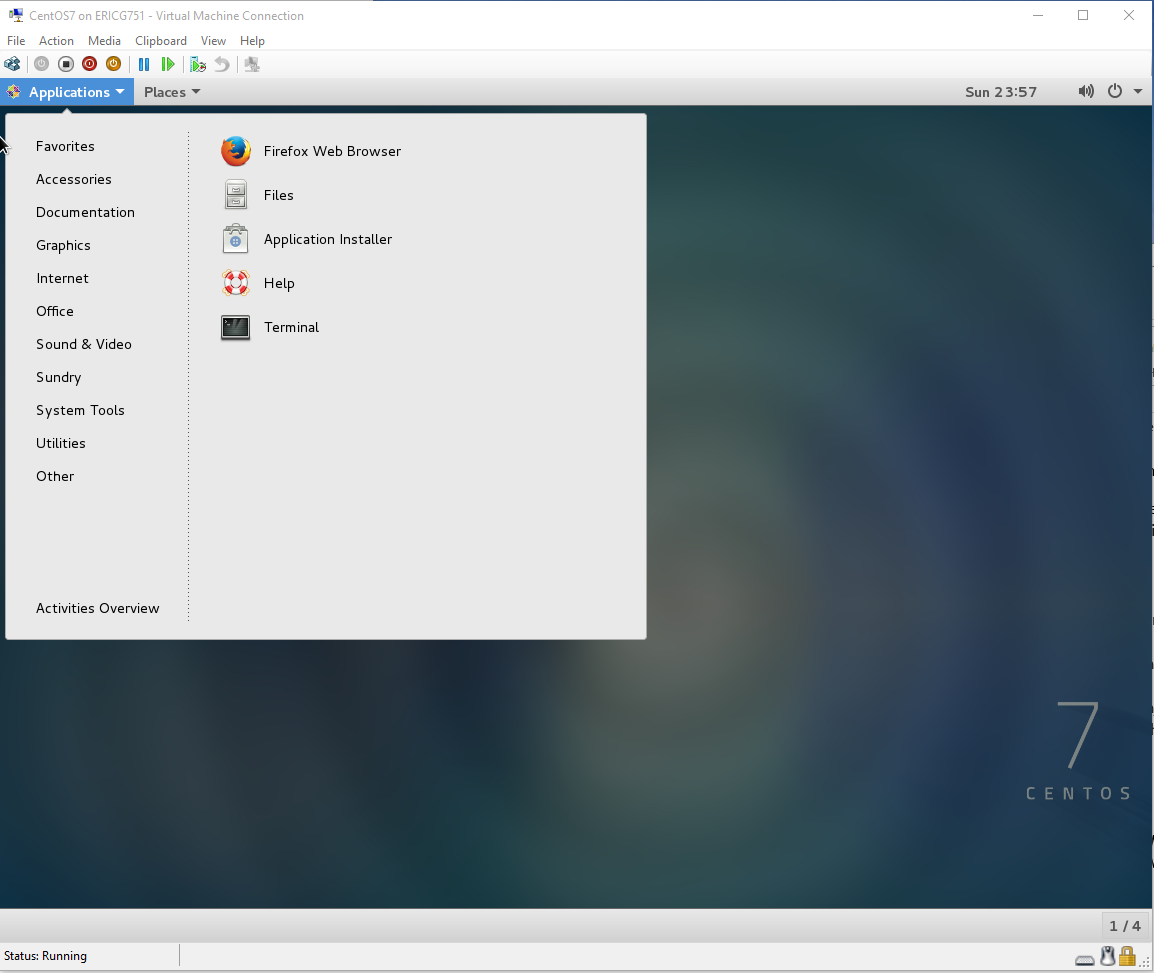Select the Internet category
This screenshot has width=1154, height=973.
tap(63, 278)
